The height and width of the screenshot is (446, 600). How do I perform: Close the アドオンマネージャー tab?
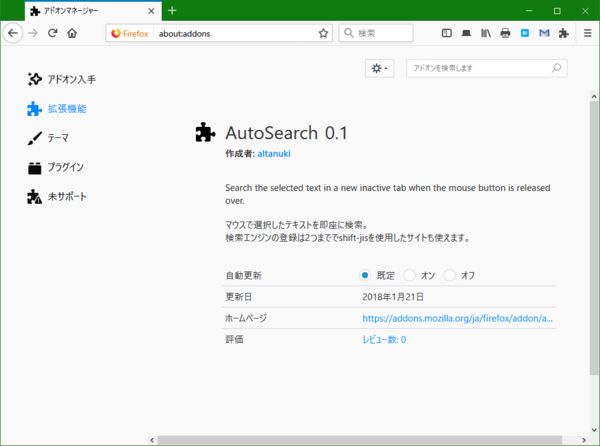pyautogui.click(x=151, y=11)
